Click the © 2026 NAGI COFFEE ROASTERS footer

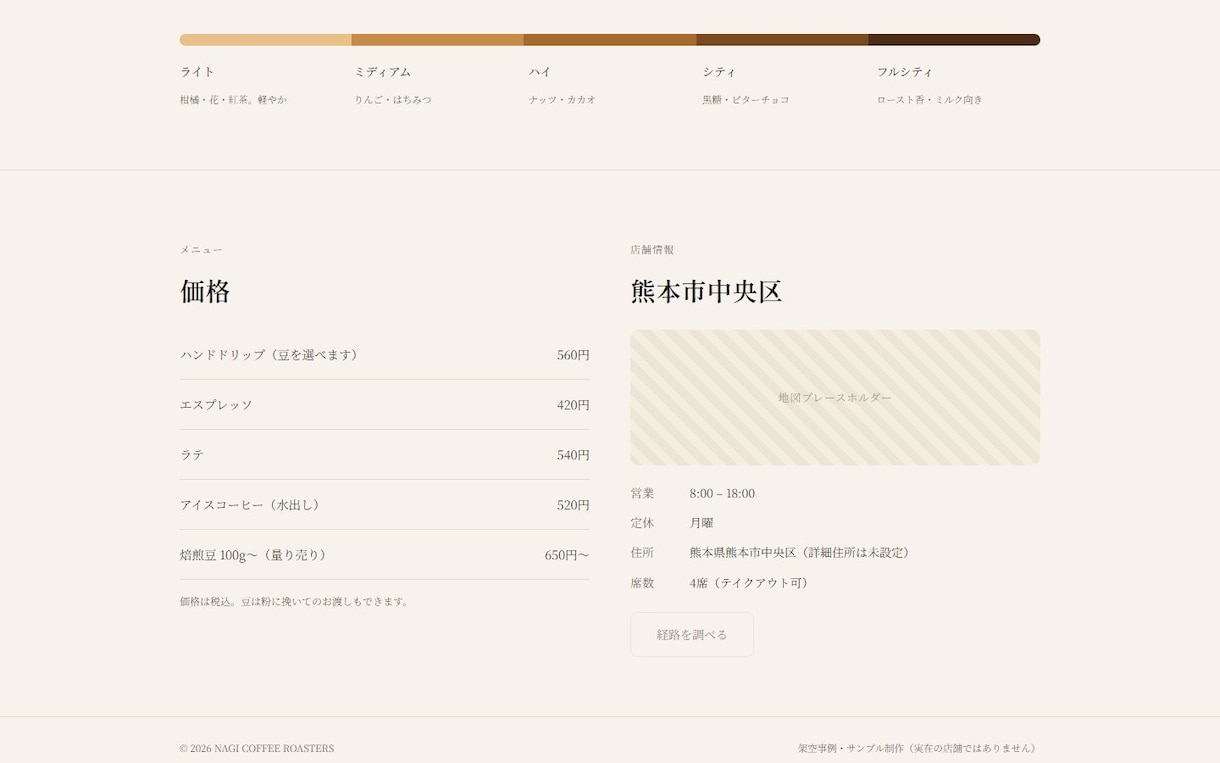pos(257,748)
